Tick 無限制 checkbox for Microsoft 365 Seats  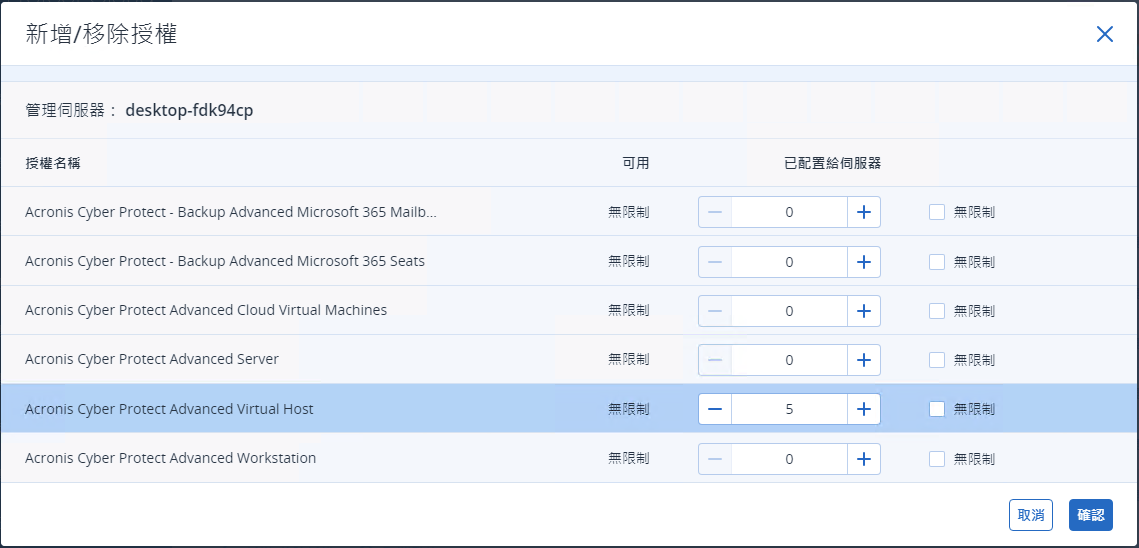[937, 261]
